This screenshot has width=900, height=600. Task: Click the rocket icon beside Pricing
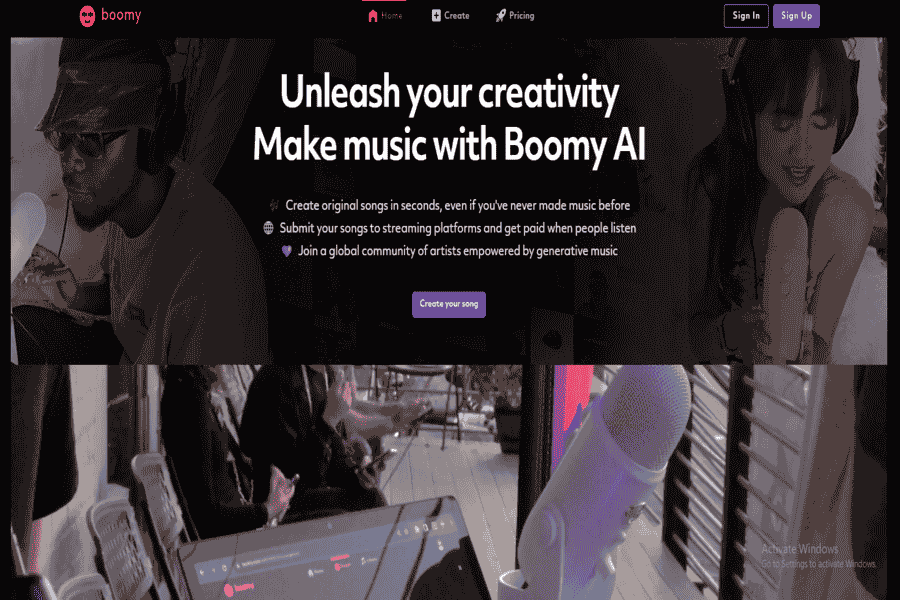pos(501,16)
